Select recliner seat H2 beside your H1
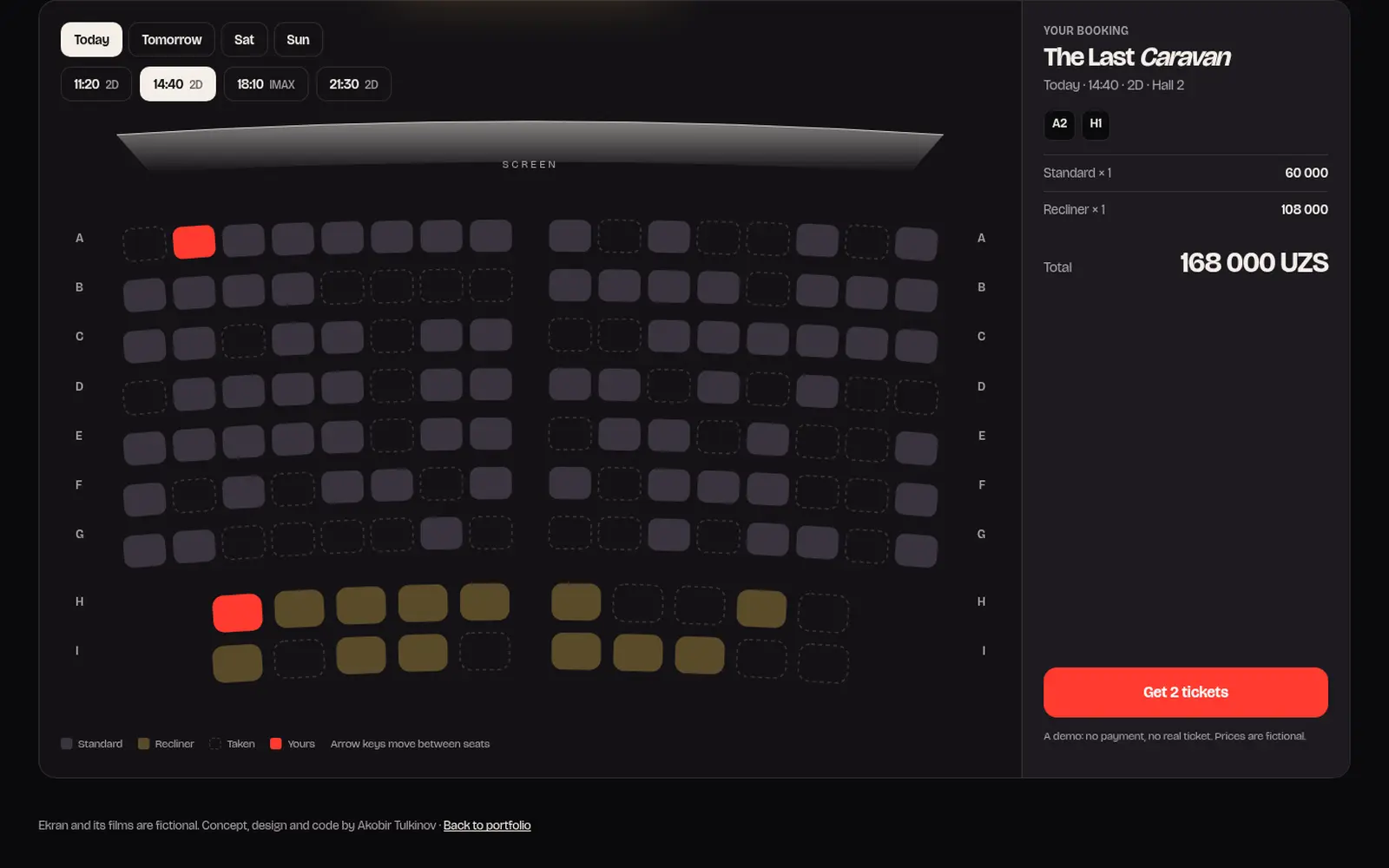The width and height of the screenshot is (1389, 868). pyautogui.click(x=300, y=608)
